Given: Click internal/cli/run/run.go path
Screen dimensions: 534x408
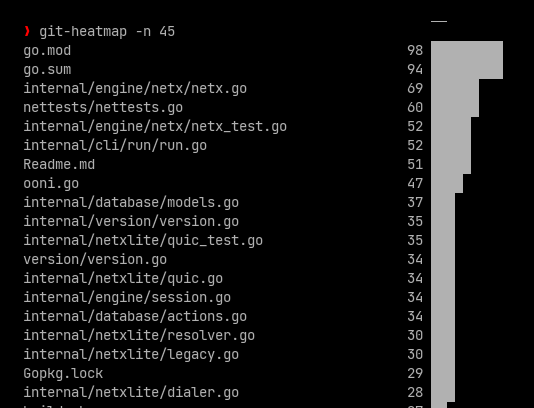Looking at the screenshot, I should 115,146.
